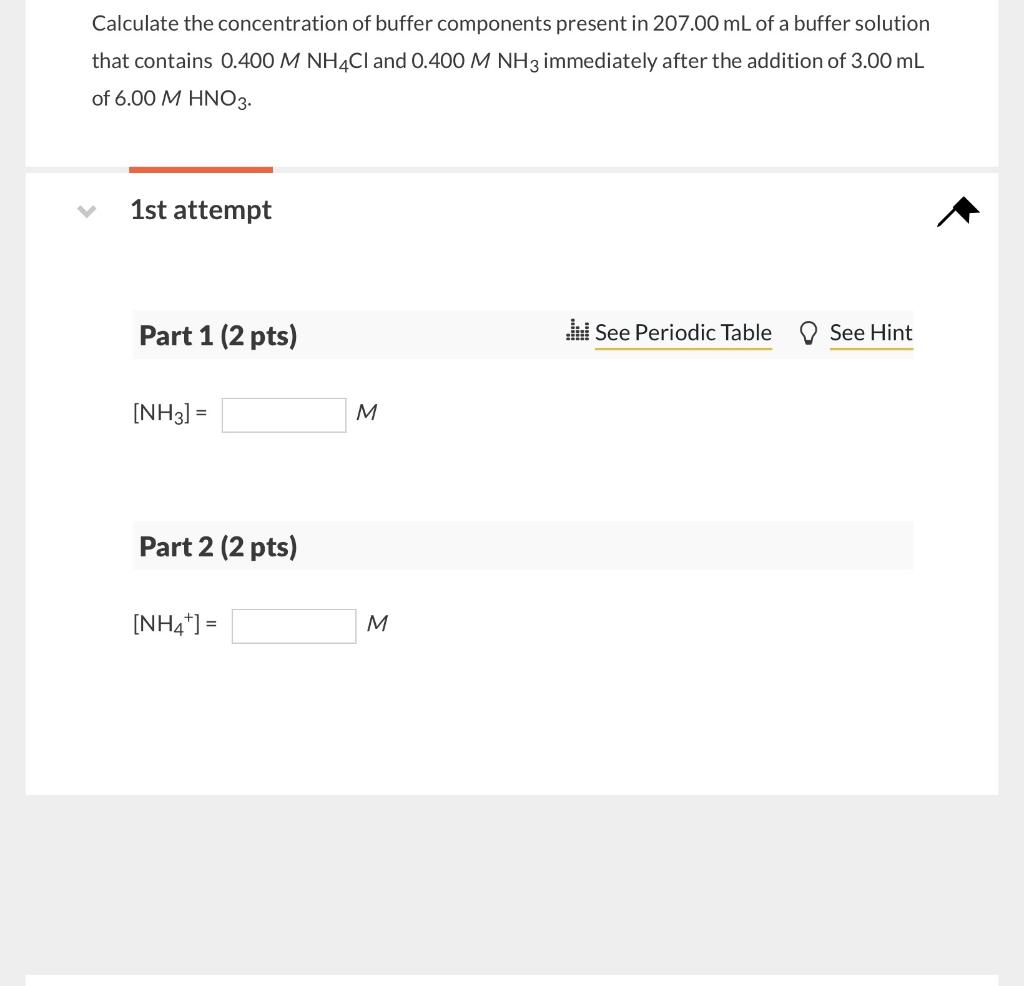Click the 1st attempt heading text
Image resolution: width=1024 pixels, height=986 pixels.
pyautogui.click(x=200, y=210)
